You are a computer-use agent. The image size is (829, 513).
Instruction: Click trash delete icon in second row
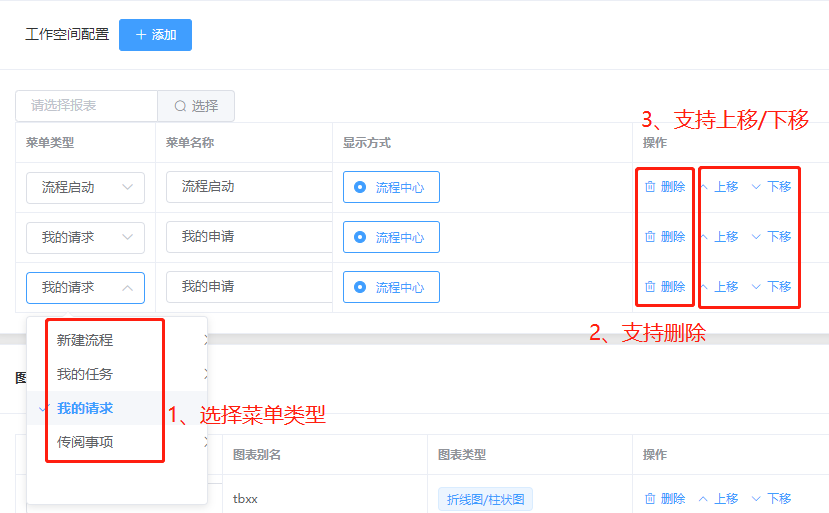coord(650,236)
